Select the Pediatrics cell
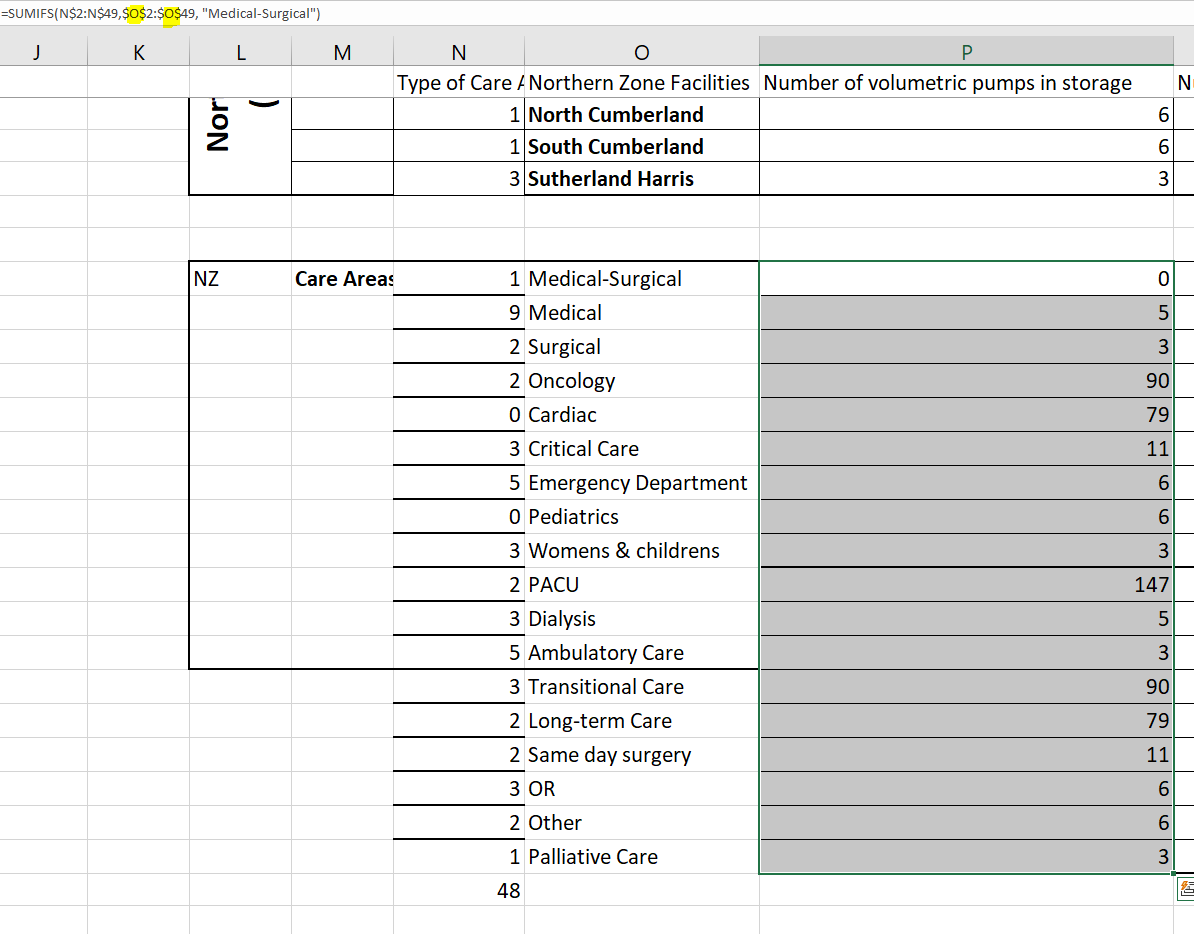The height and width of the screenshot is (934, 1194). [x=641, y=517]
